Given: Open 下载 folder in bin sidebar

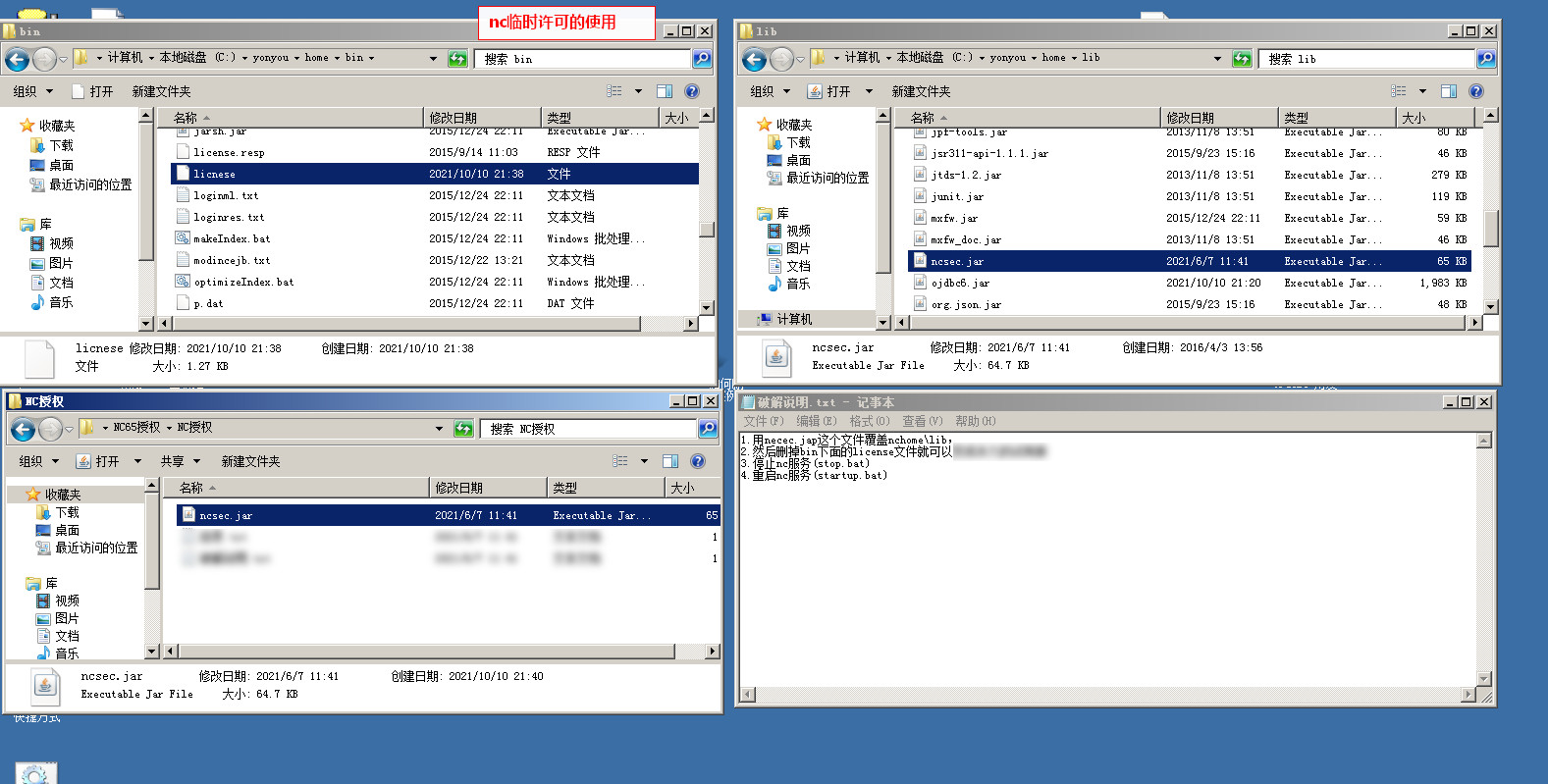Looking at the screenshot, I should pos(61,145).
